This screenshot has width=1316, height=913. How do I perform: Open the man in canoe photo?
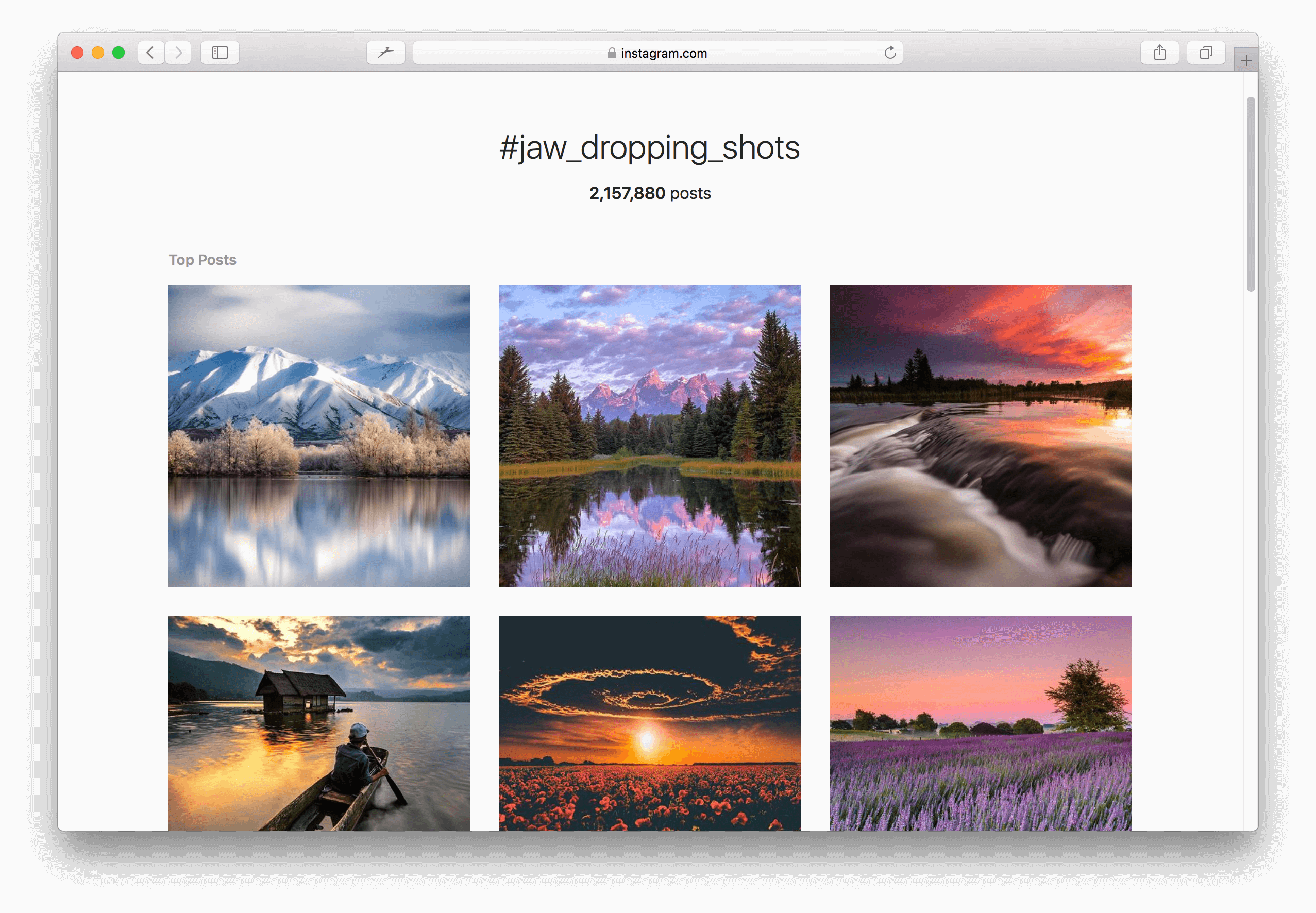[x=319, y=722]
